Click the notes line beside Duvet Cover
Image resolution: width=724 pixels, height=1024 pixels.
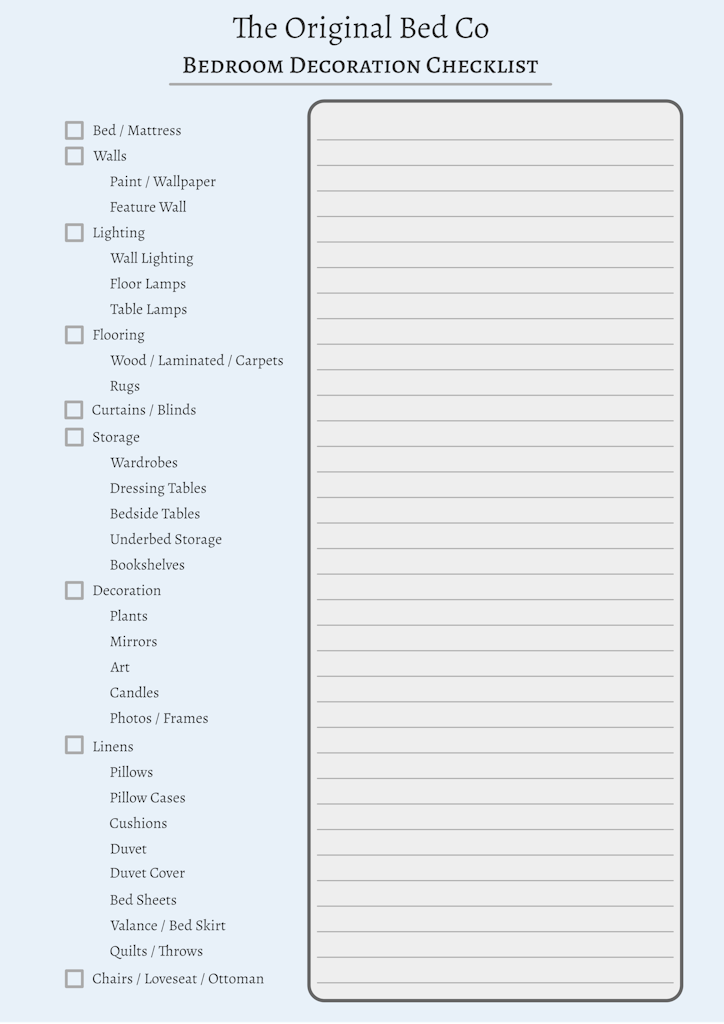click(x=495, y=872)
